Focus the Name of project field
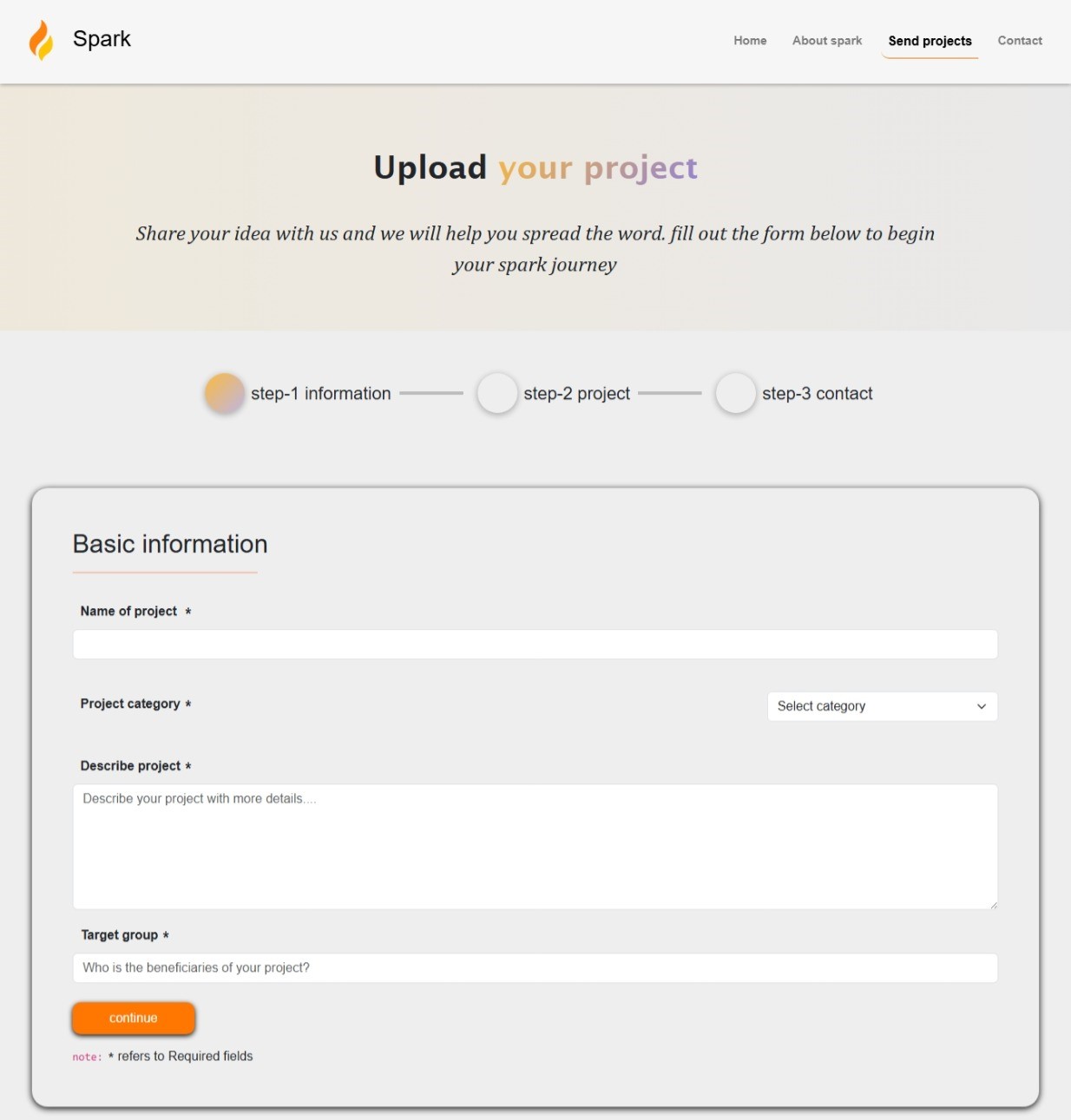This screenshot has height=1120, width=1071. coord(535,645)
